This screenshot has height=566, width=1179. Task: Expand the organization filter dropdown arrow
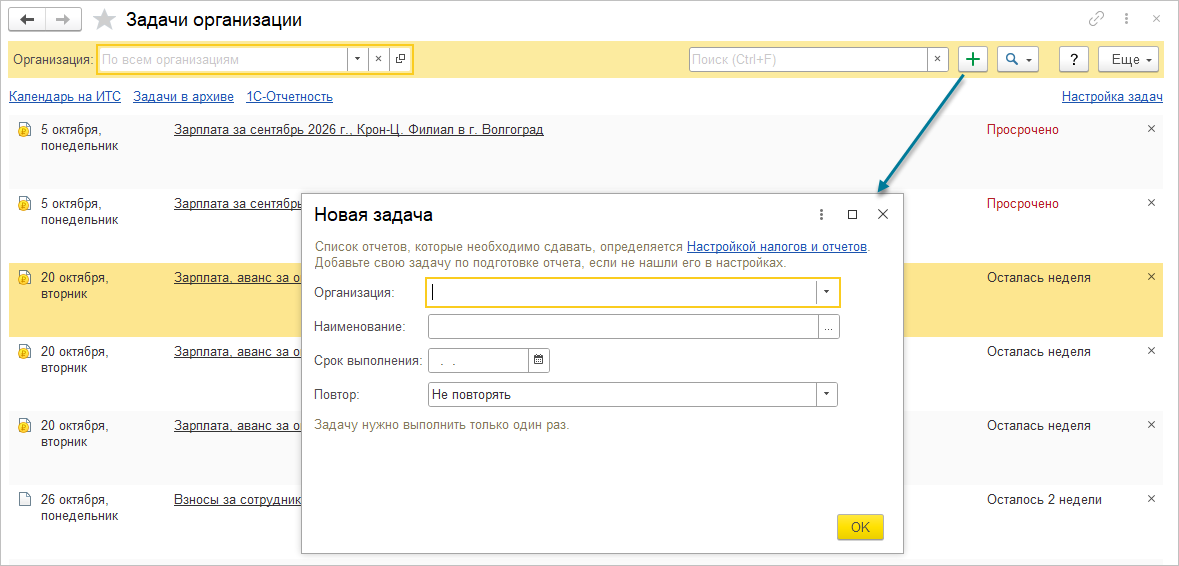(x=357, y=59)
